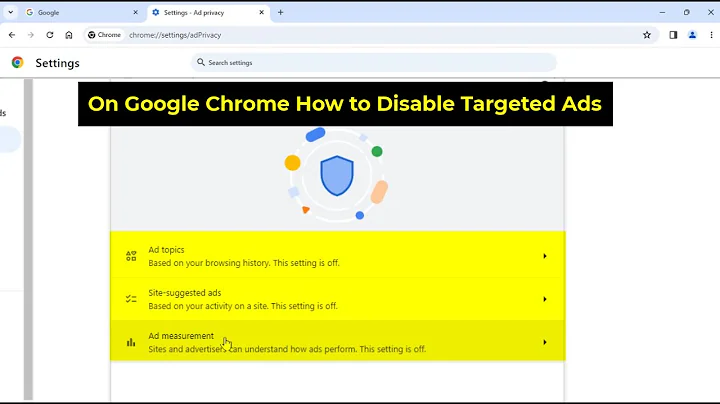Open the Ad measurement row
Screen dimensions: 720x404
pyautogui.click(x=338, y=342)
